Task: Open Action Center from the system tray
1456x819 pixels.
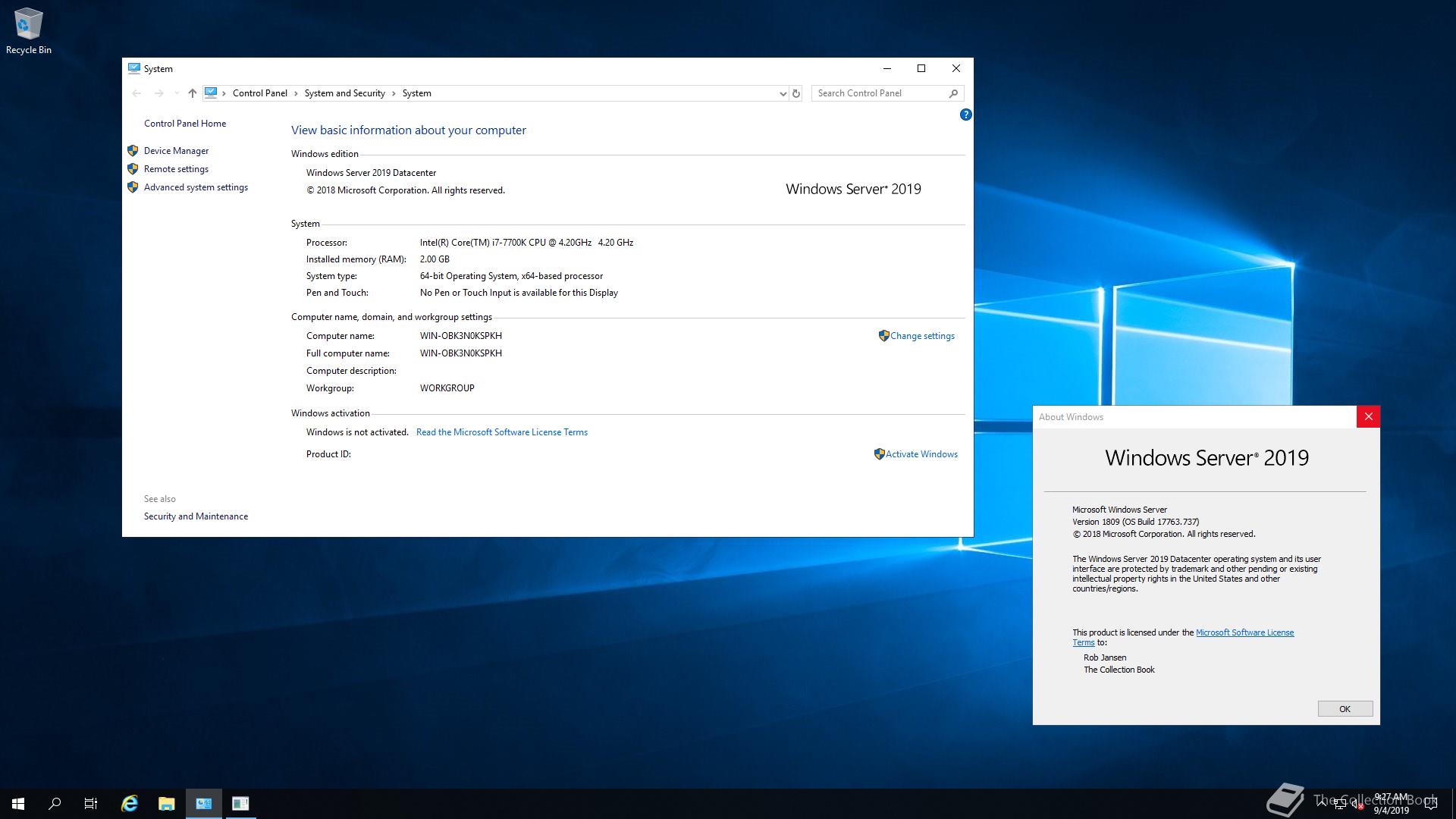Action: [x=1431, y=804]
